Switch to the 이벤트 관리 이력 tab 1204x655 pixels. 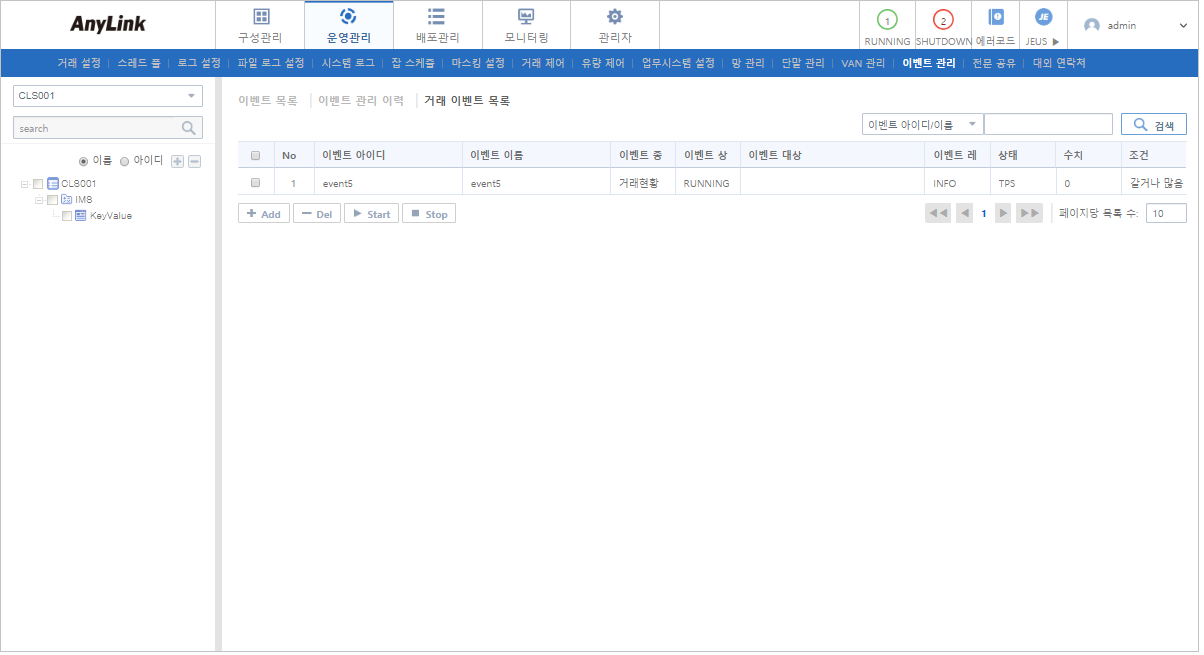pyautogui.click(x=360, y=101)
